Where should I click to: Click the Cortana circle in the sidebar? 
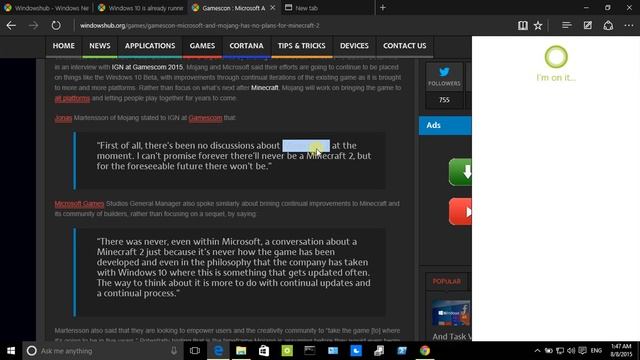[x=556, y=57]
